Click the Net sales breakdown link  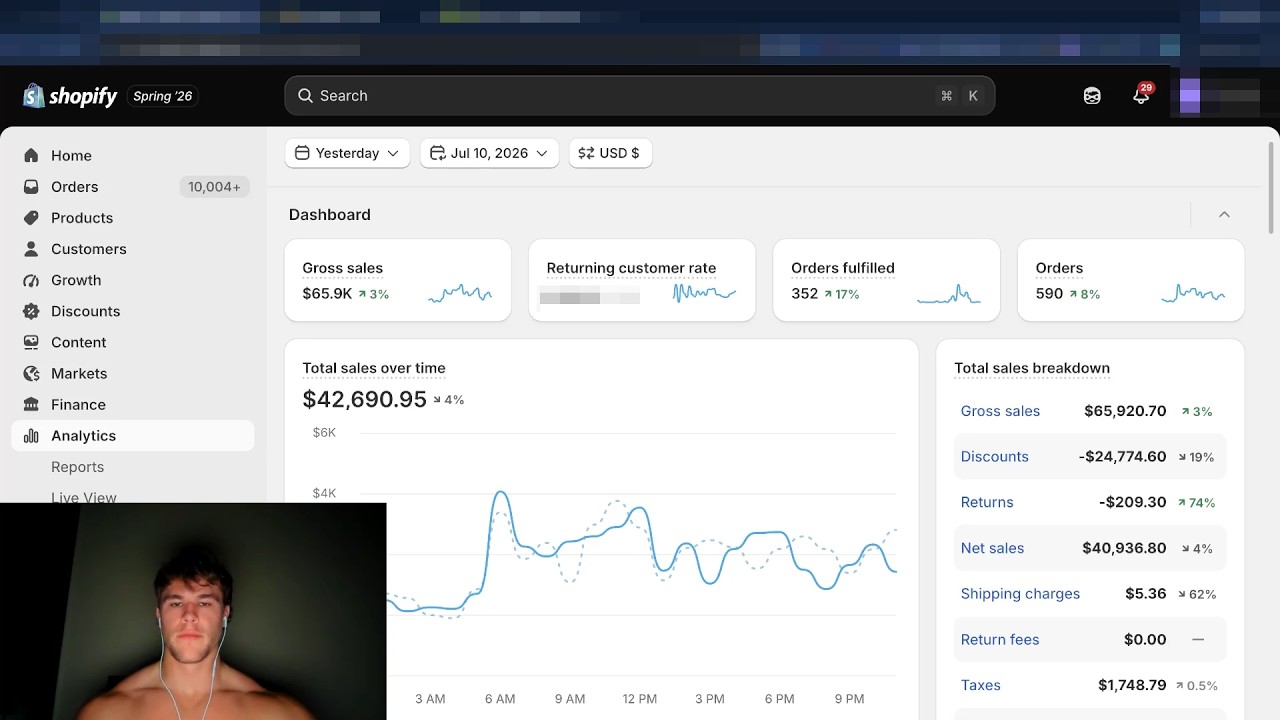coord(992,548)
